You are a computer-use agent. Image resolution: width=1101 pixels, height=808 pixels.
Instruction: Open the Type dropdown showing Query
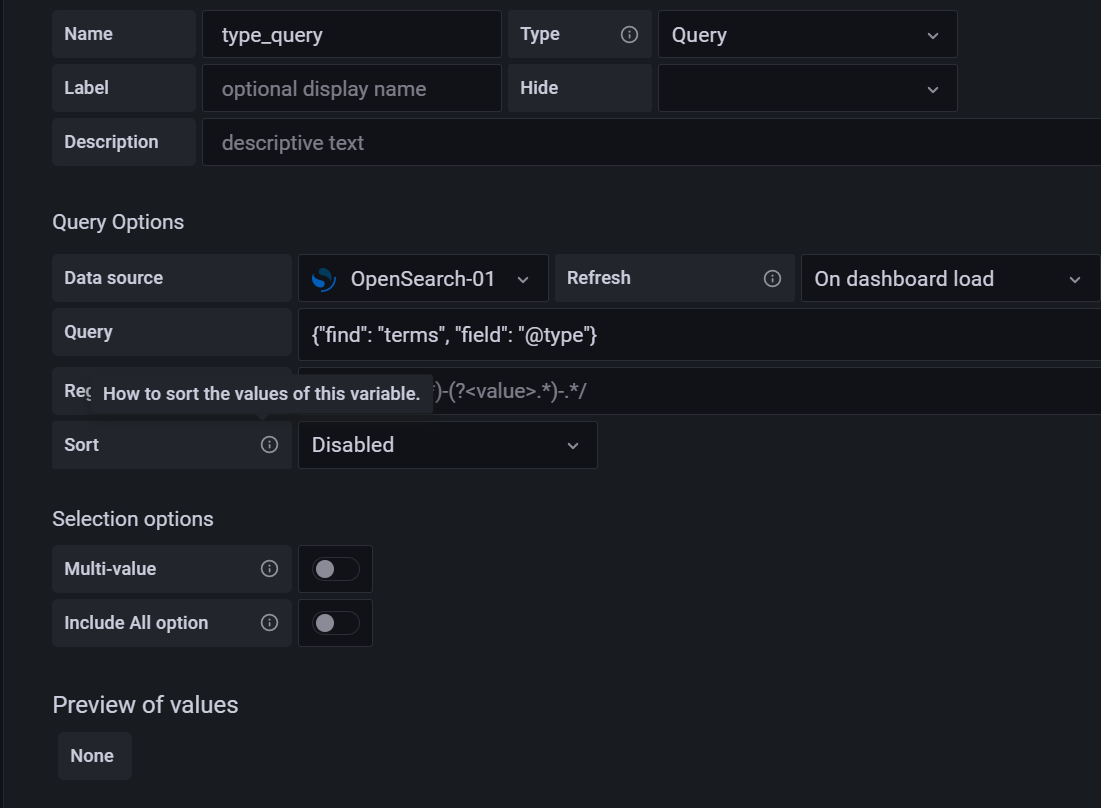pyautogui.click(x=806, y=33)
